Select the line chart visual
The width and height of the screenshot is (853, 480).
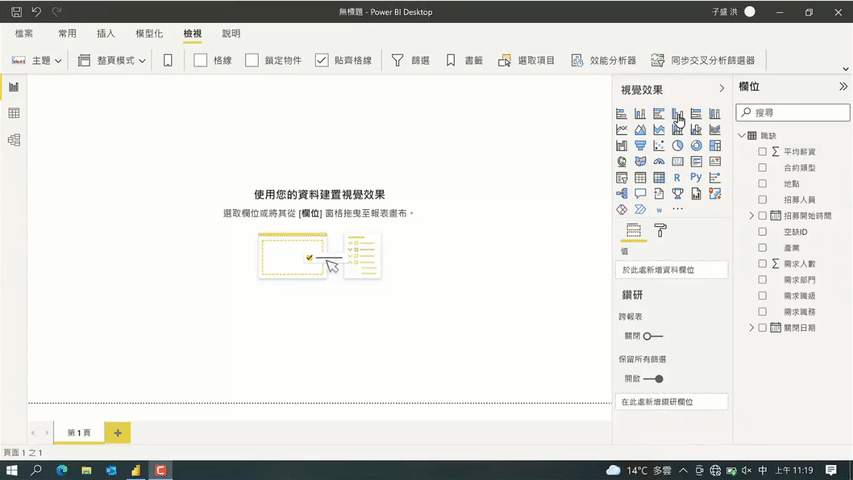pyautogui.click(x=621, y=130)
